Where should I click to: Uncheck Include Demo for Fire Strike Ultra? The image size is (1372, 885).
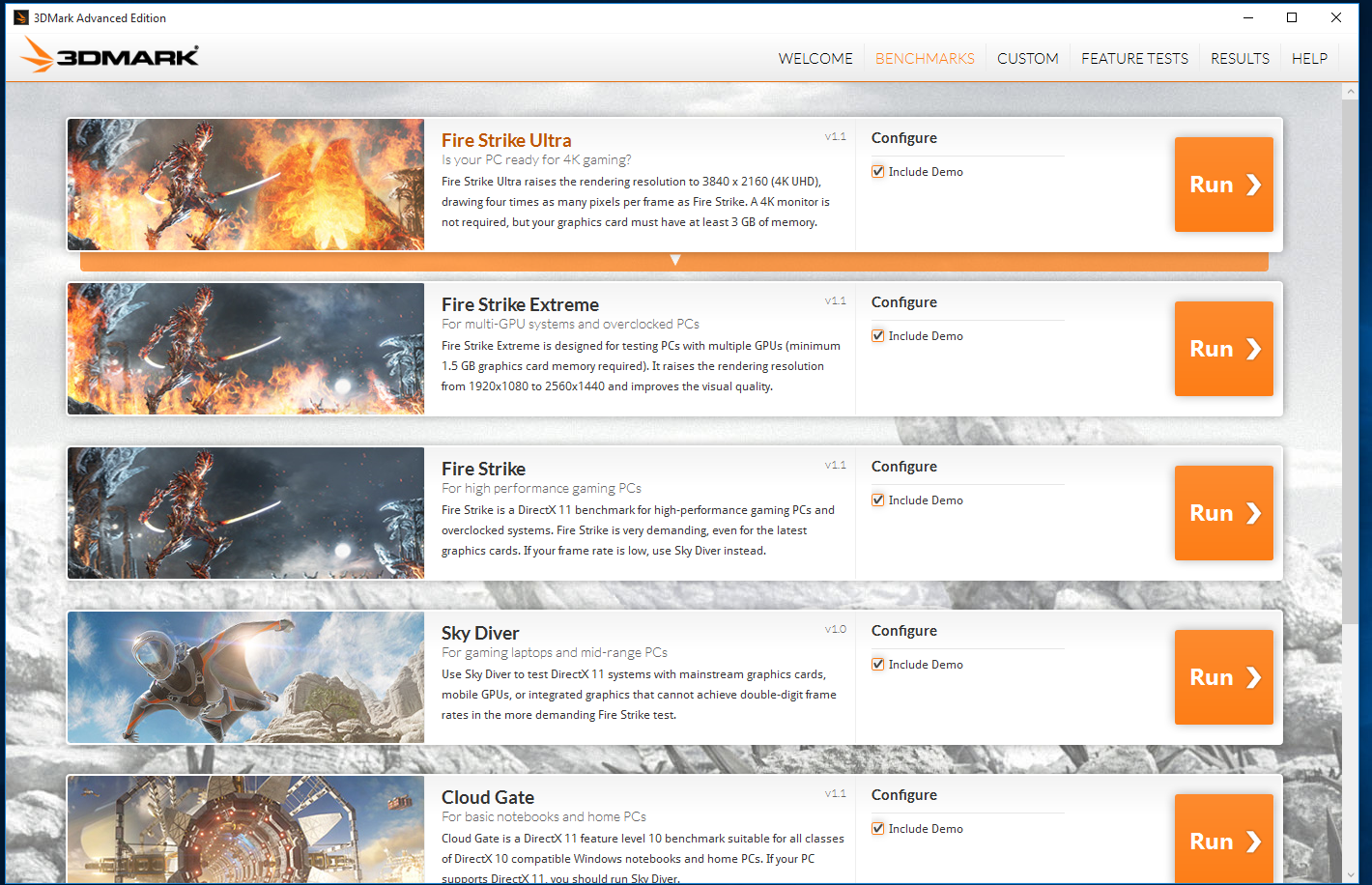pyautogui.click(x=878, y=172)
